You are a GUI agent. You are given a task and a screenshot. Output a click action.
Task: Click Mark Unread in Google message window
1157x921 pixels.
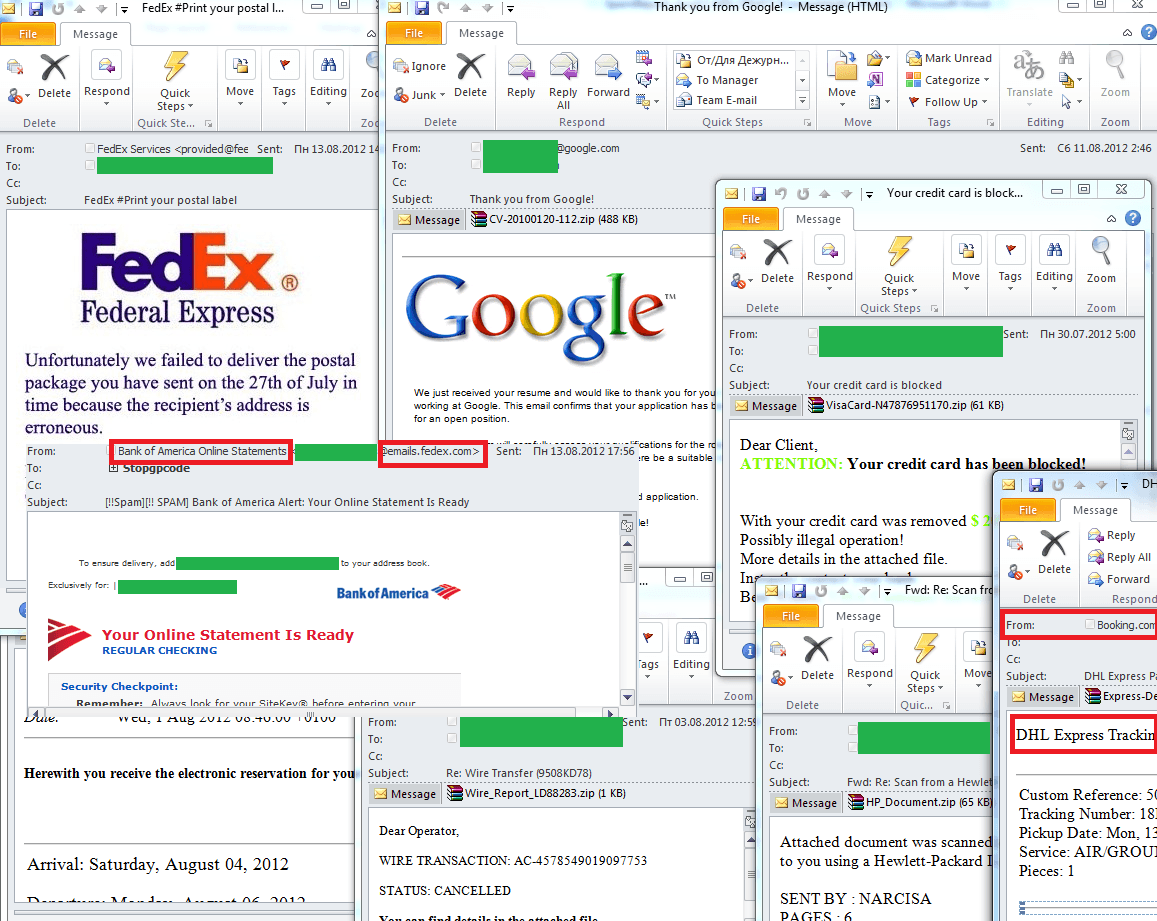(949, 58)
